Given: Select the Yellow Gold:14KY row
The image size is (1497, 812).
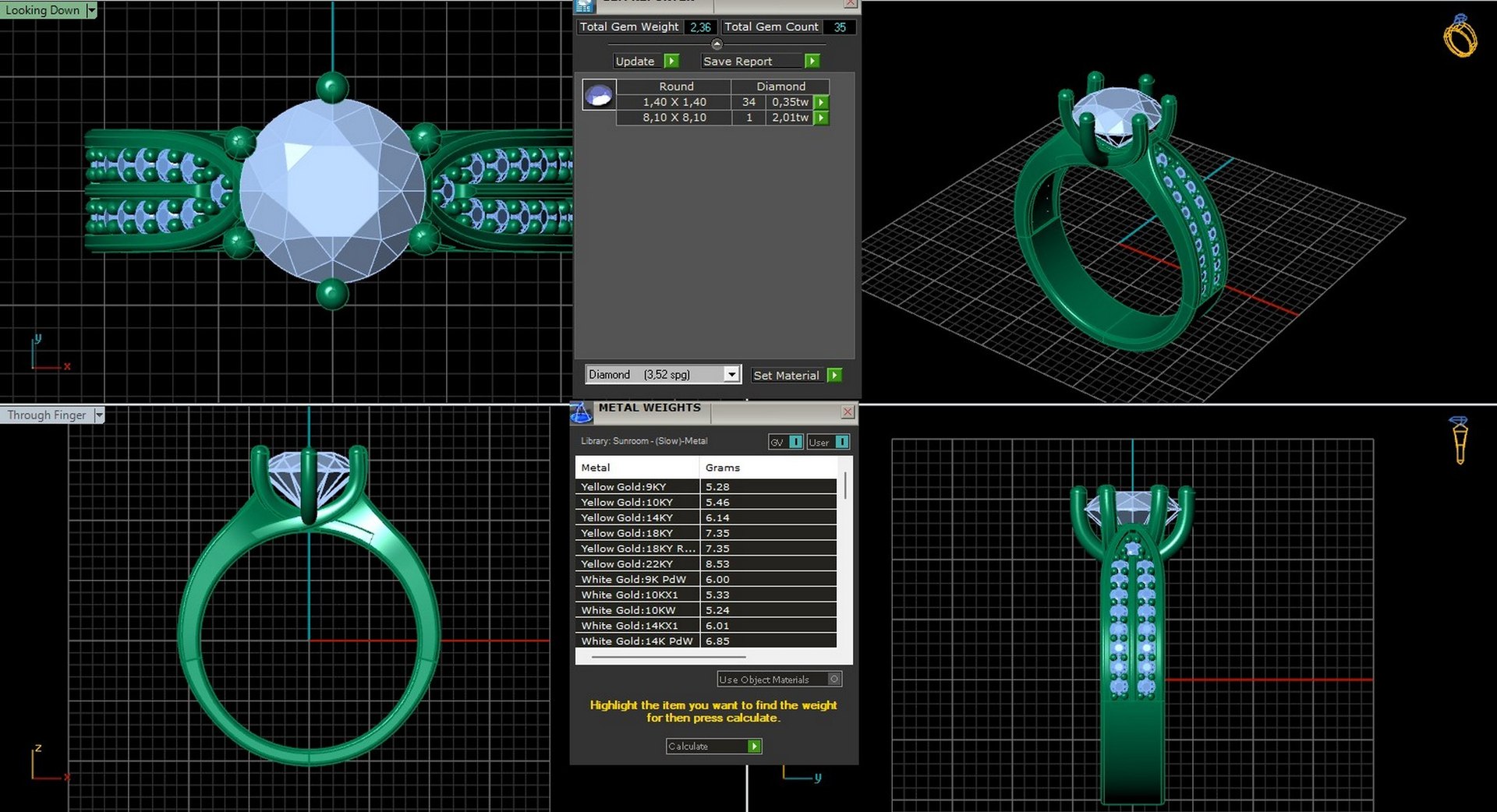Looking at the screenshot, I should pos(706,517).
